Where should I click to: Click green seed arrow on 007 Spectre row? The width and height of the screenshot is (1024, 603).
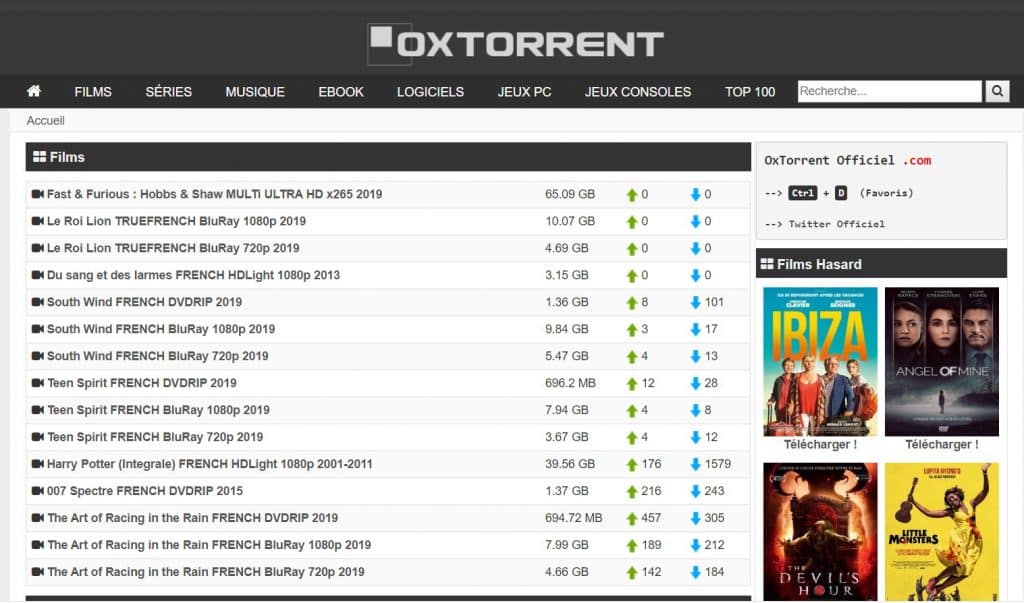632,491
